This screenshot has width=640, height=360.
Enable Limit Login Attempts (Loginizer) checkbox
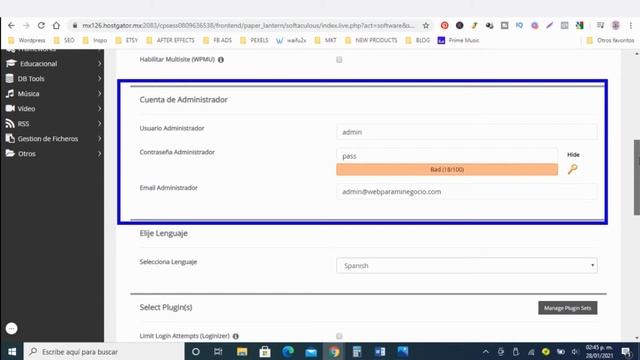click(x=339, y=336)
